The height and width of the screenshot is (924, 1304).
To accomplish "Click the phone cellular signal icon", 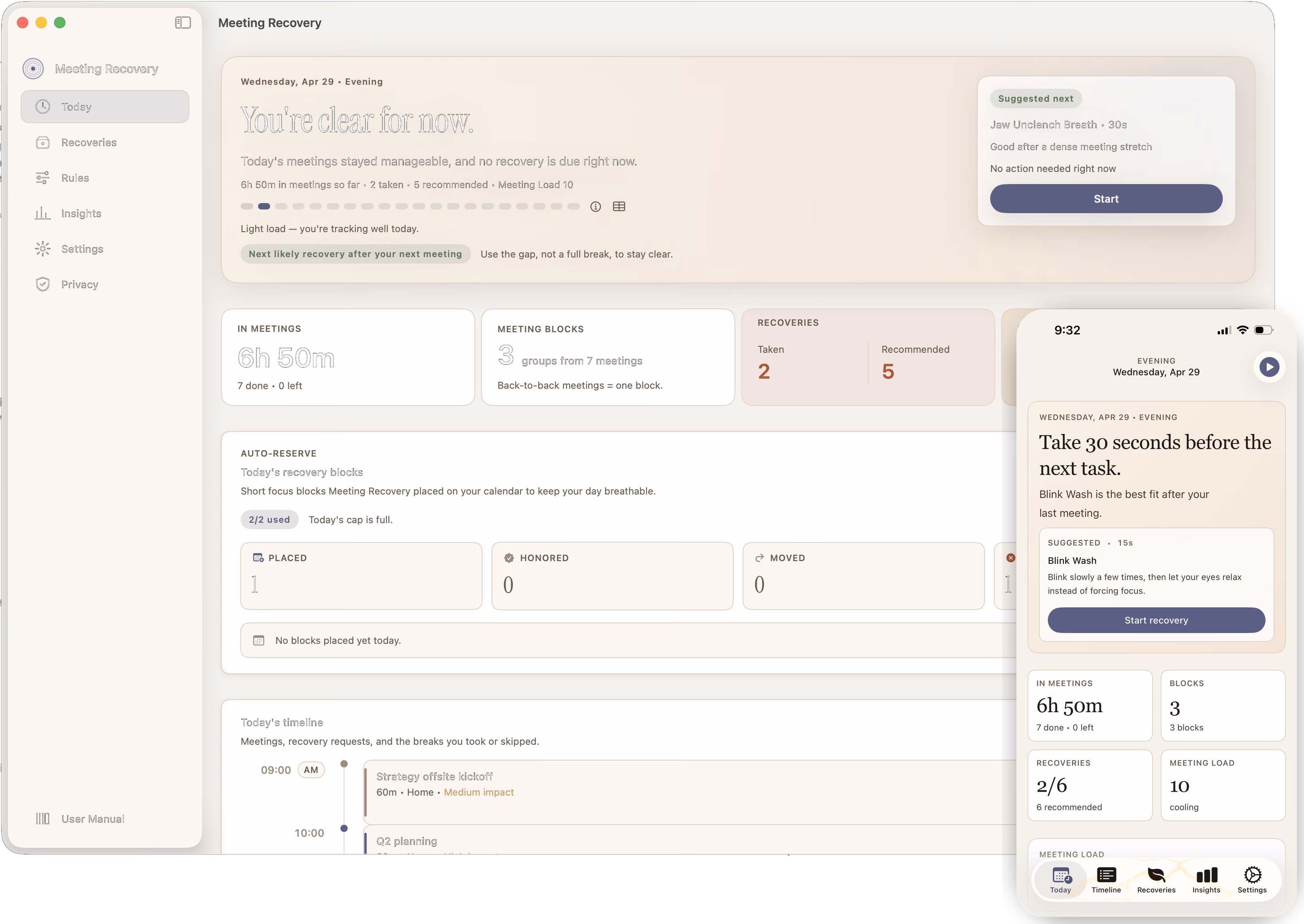I will click(1224, 330).
